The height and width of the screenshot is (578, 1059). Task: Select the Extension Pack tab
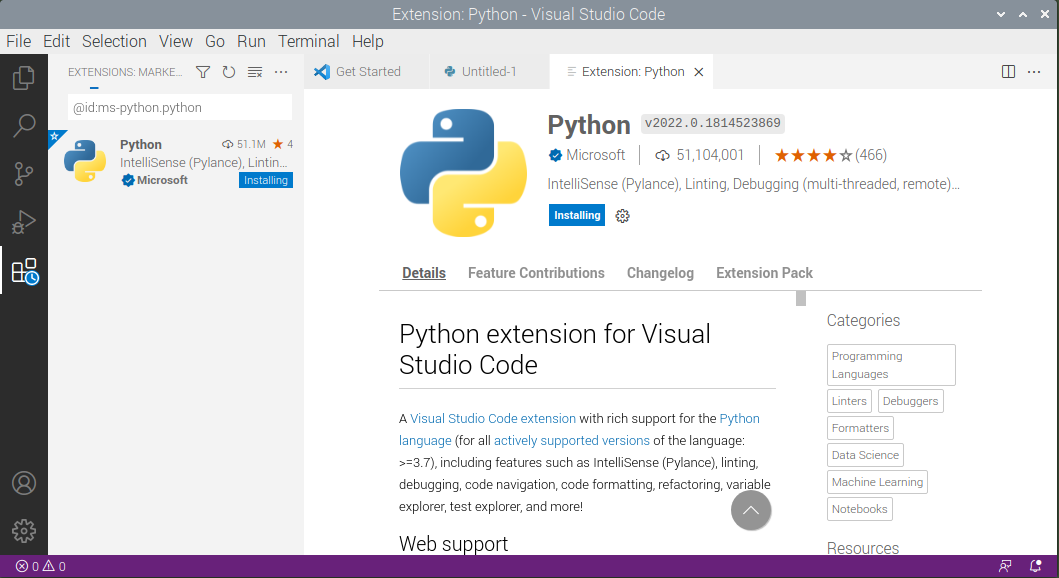pyautogui.click(x=764, y=273)
